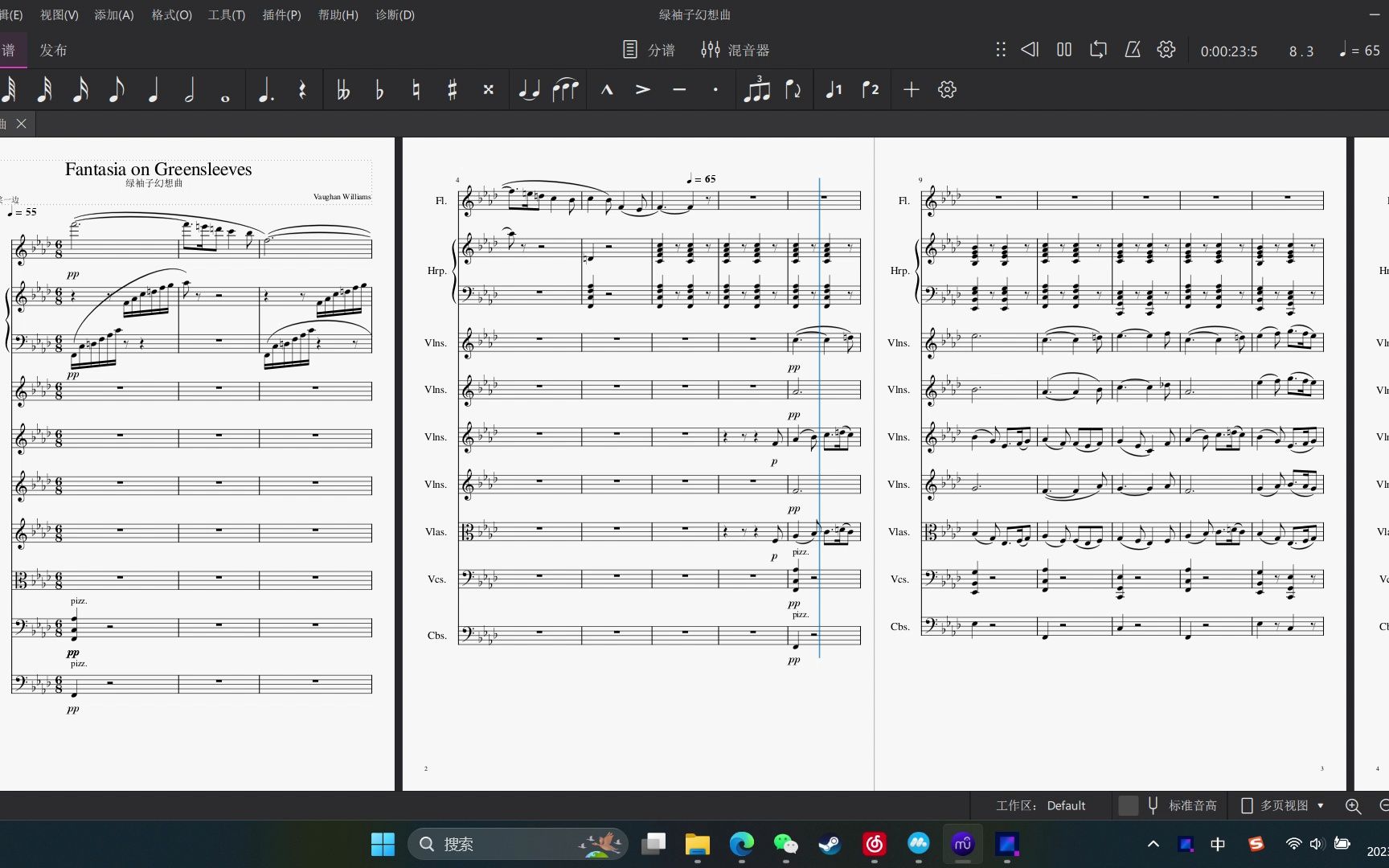This screenshot has height=868, width=1389.
Task: Click the Fantasia on Greensleeves title
Action: (x=158, y=169)
